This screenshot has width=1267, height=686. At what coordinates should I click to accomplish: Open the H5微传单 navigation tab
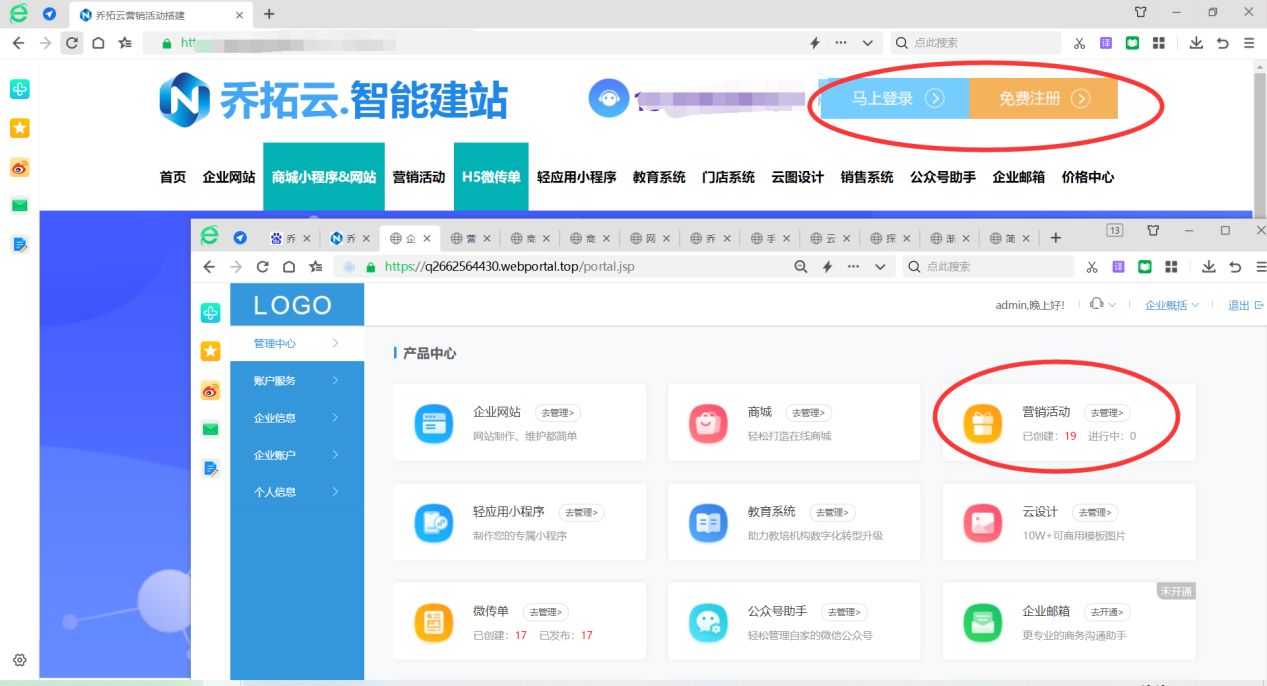pyautogui.click(x=491, y=177)
